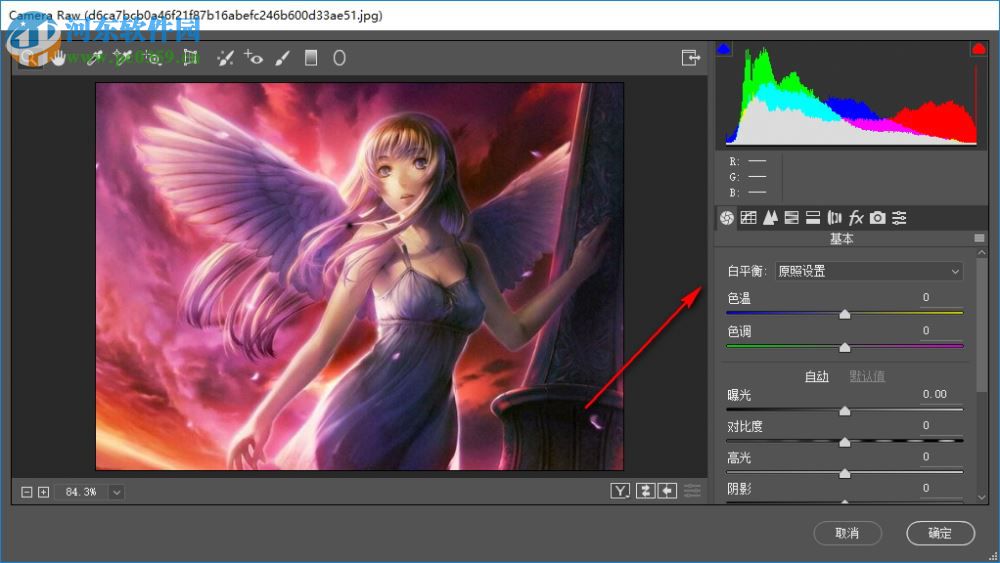Click the OK (确定) button
This screenshot has height=563, width=1000.
[x=940, y=533]
